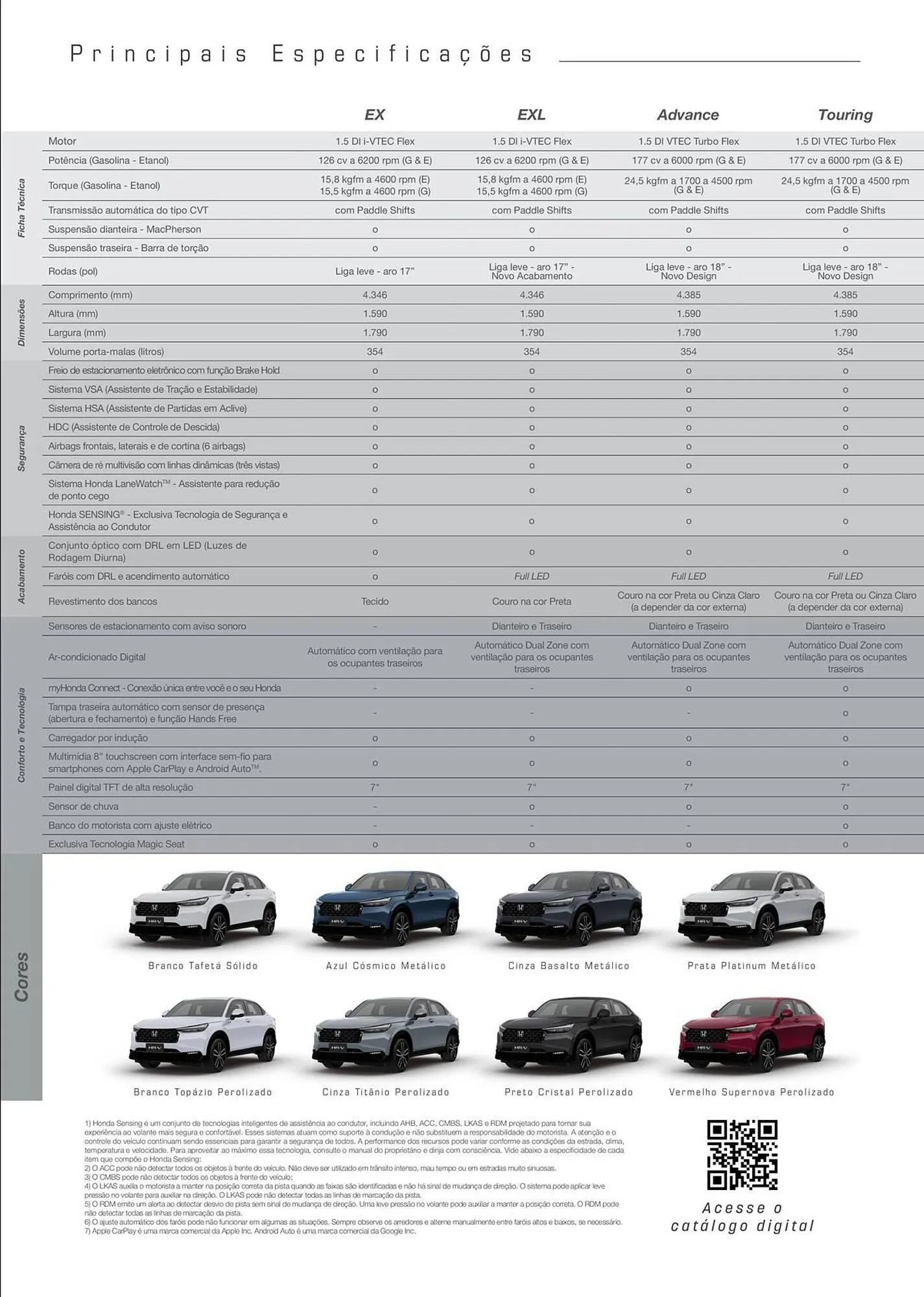Click EX motor value '1.5 DI i-VTEC Flex'

coord(375,141)
